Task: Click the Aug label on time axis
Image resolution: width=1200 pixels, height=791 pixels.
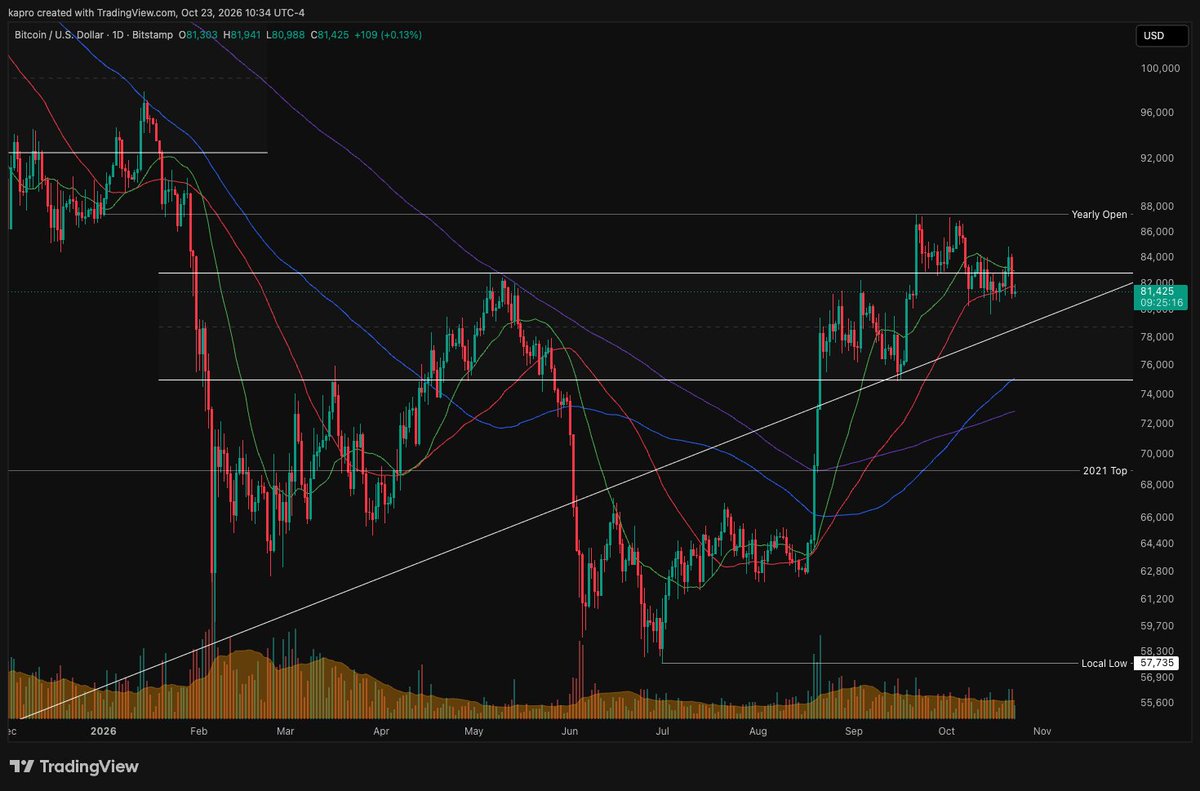Action: coord(758,731)
